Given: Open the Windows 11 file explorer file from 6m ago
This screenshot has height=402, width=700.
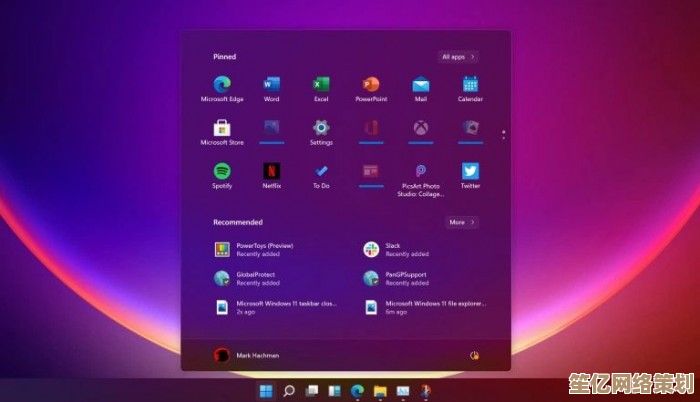Looking at the screenshot, I should tap(424, 307).
